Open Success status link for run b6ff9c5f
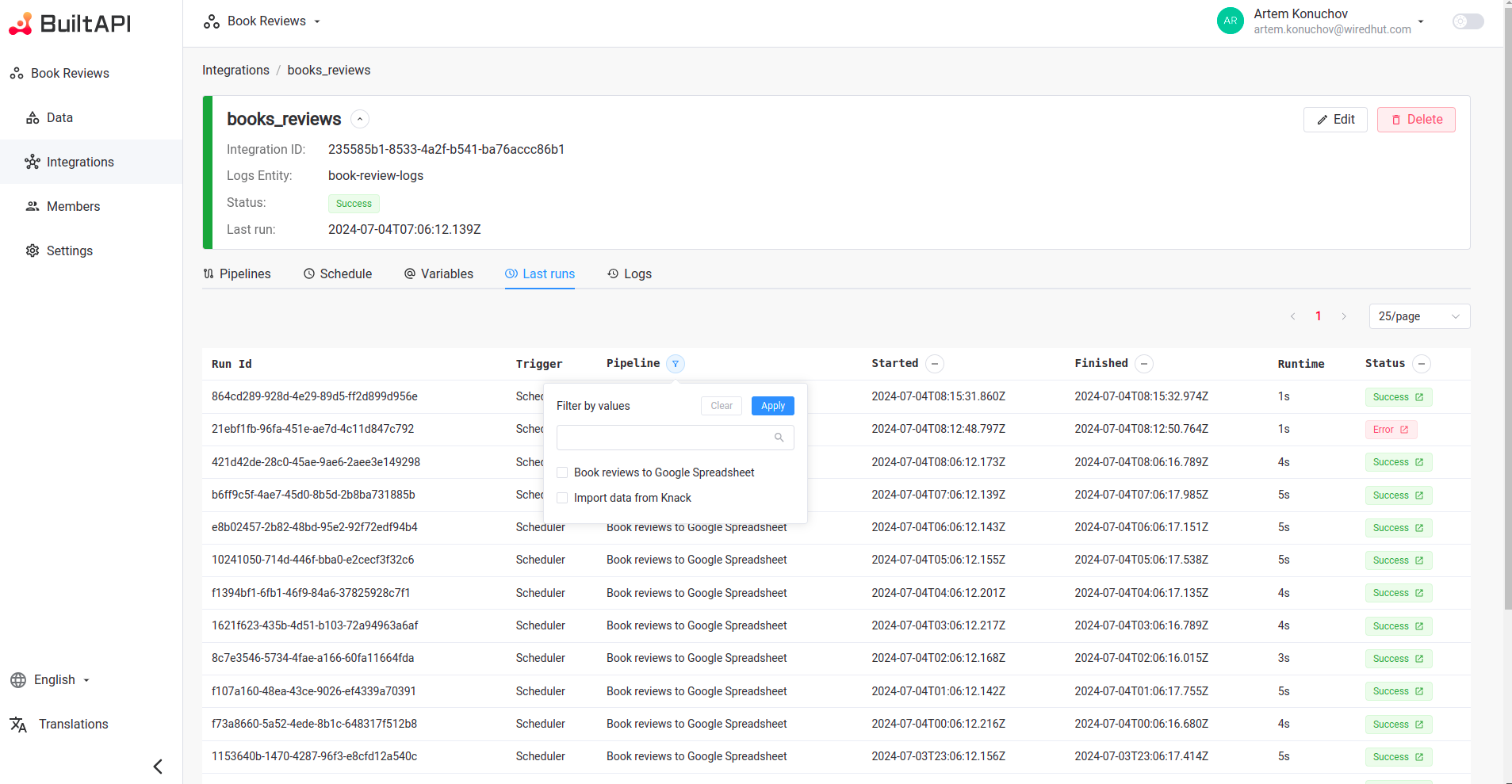The height and width of the screenshot is (784, 1512). 1399,495
